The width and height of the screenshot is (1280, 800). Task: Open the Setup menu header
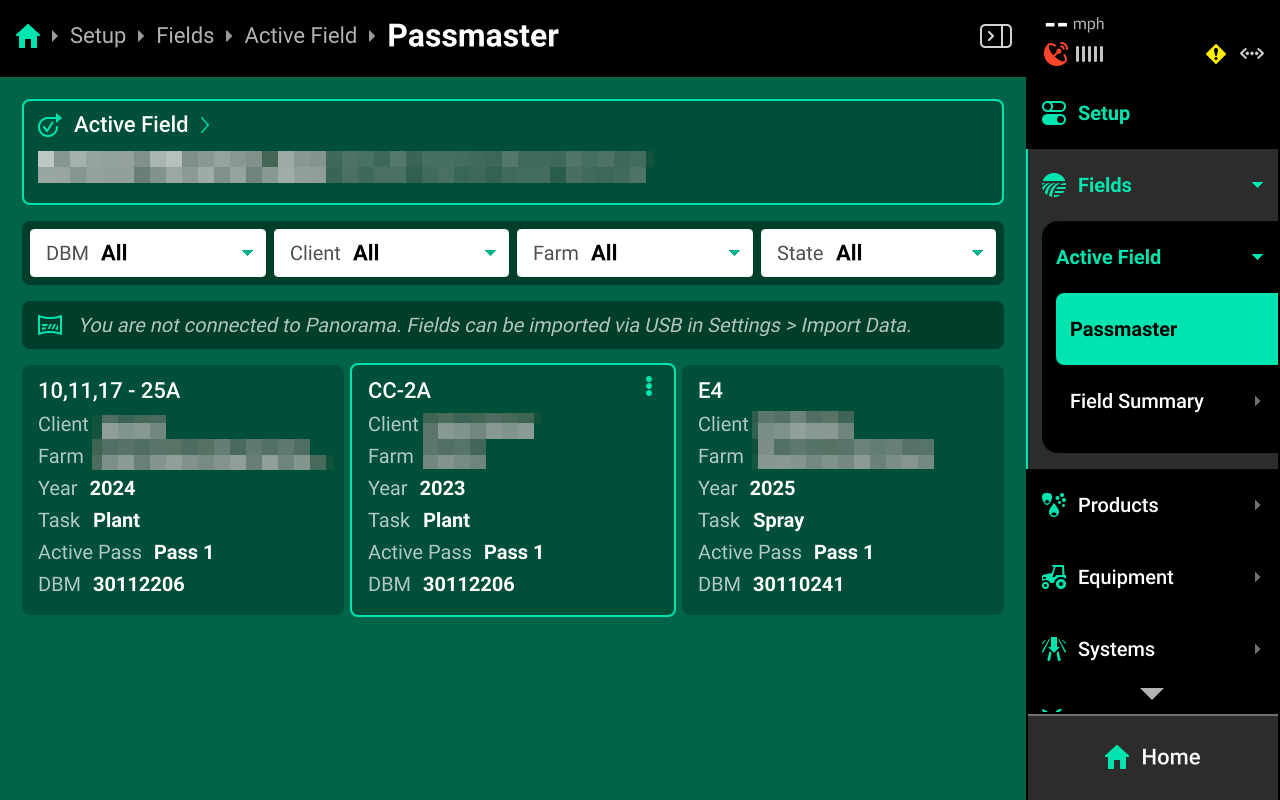coord(1153,113)
